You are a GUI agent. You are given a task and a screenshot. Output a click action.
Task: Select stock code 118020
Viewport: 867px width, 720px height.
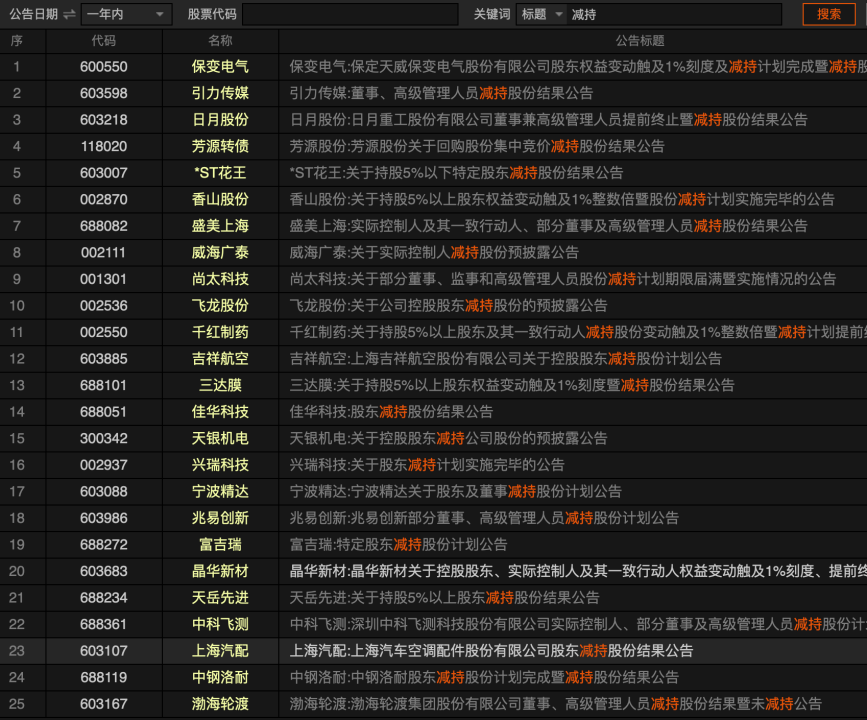pyautogui.click(x=103, y=147)
